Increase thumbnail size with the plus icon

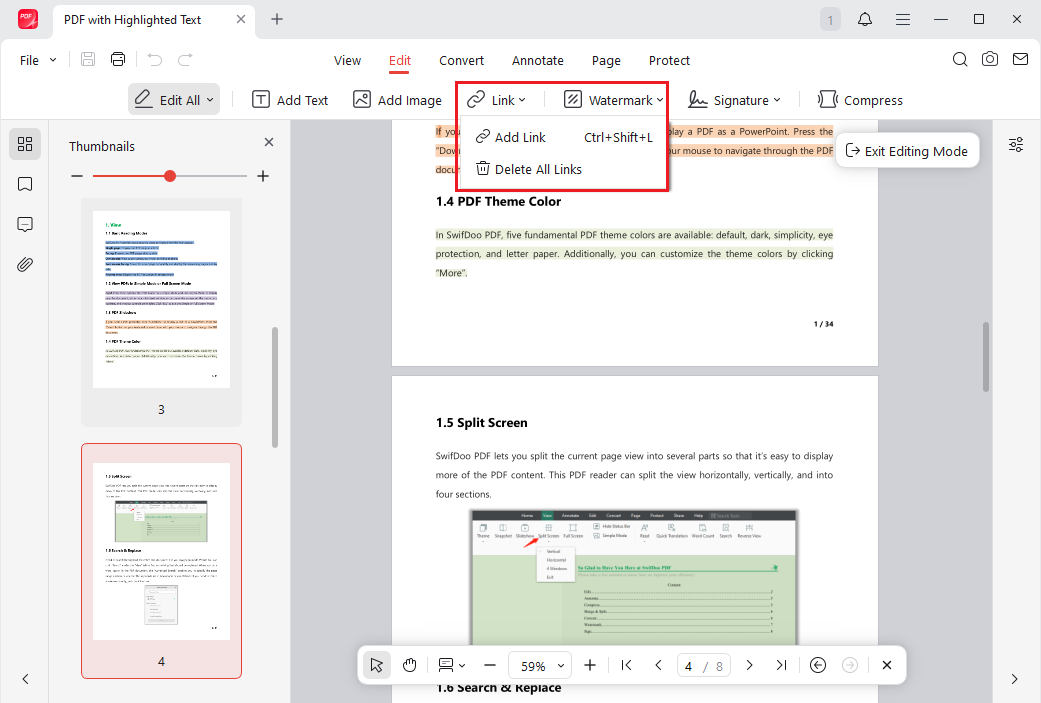pos(263,176)
